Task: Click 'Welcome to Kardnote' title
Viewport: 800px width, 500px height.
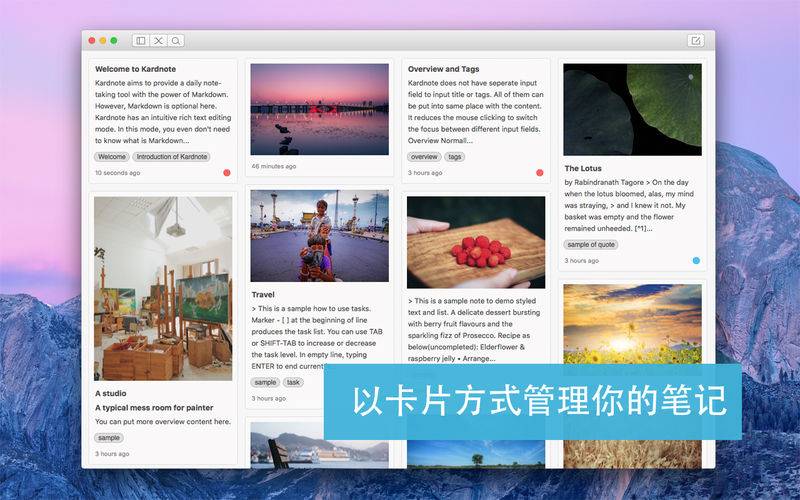Action: click(x=135, y=69)
